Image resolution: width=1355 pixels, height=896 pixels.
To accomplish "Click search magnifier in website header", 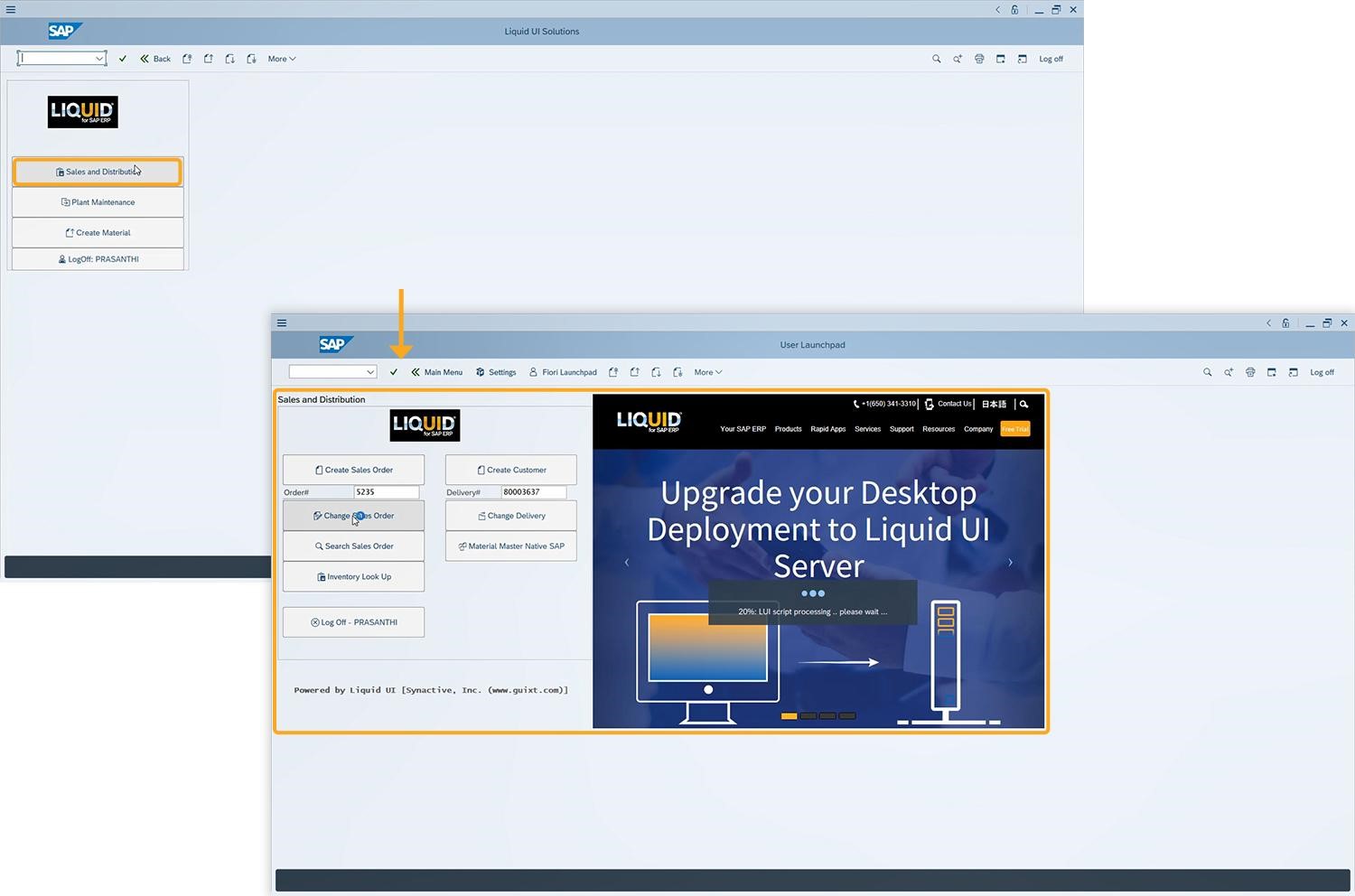I will tap(1023, 404).
